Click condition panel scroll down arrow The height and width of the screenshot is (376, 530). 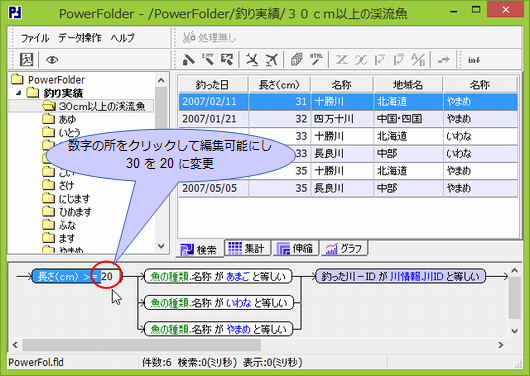pyautogui.click(x=514, y=331)
